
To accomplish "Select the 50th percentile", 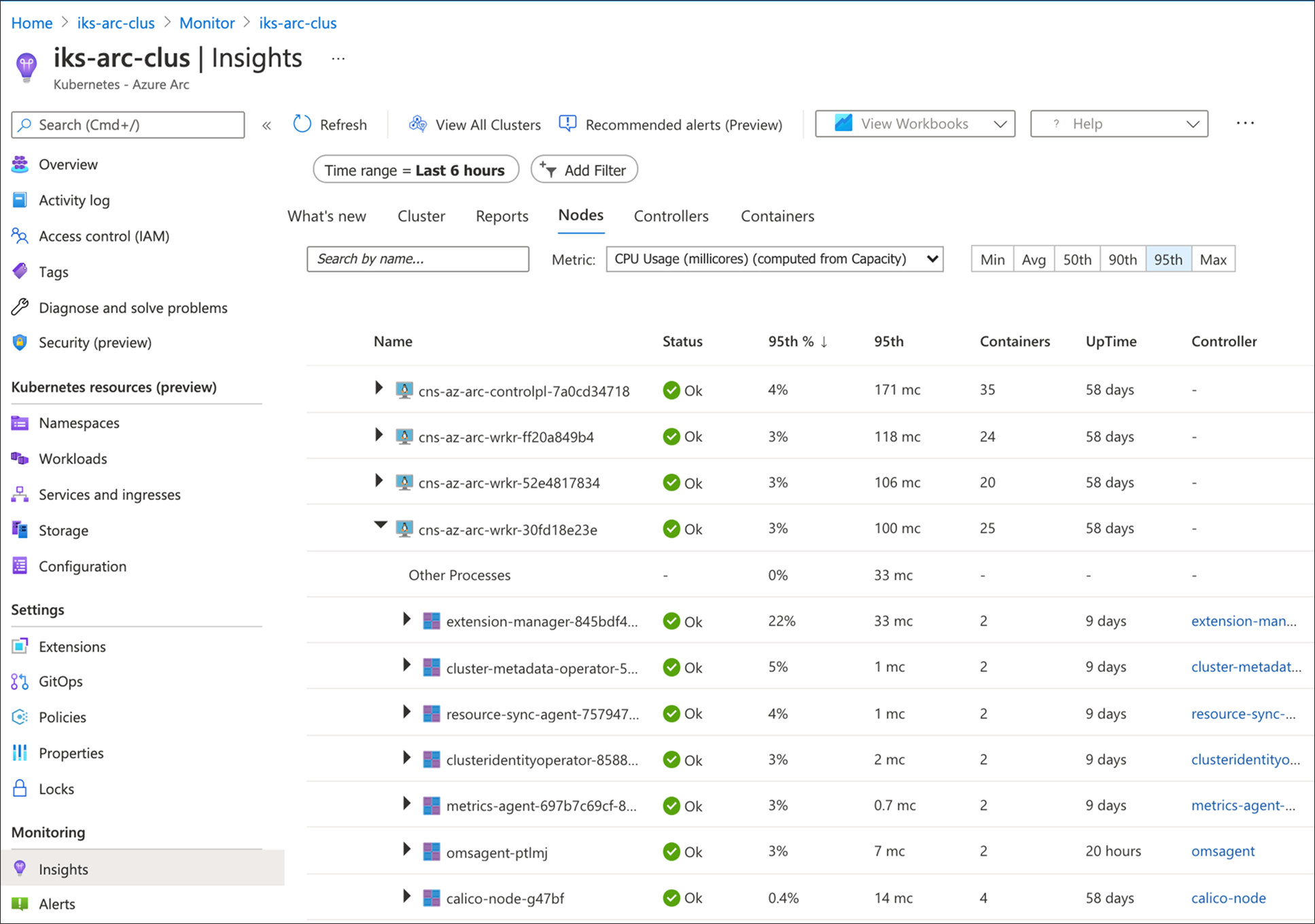I will point(1076,259).
